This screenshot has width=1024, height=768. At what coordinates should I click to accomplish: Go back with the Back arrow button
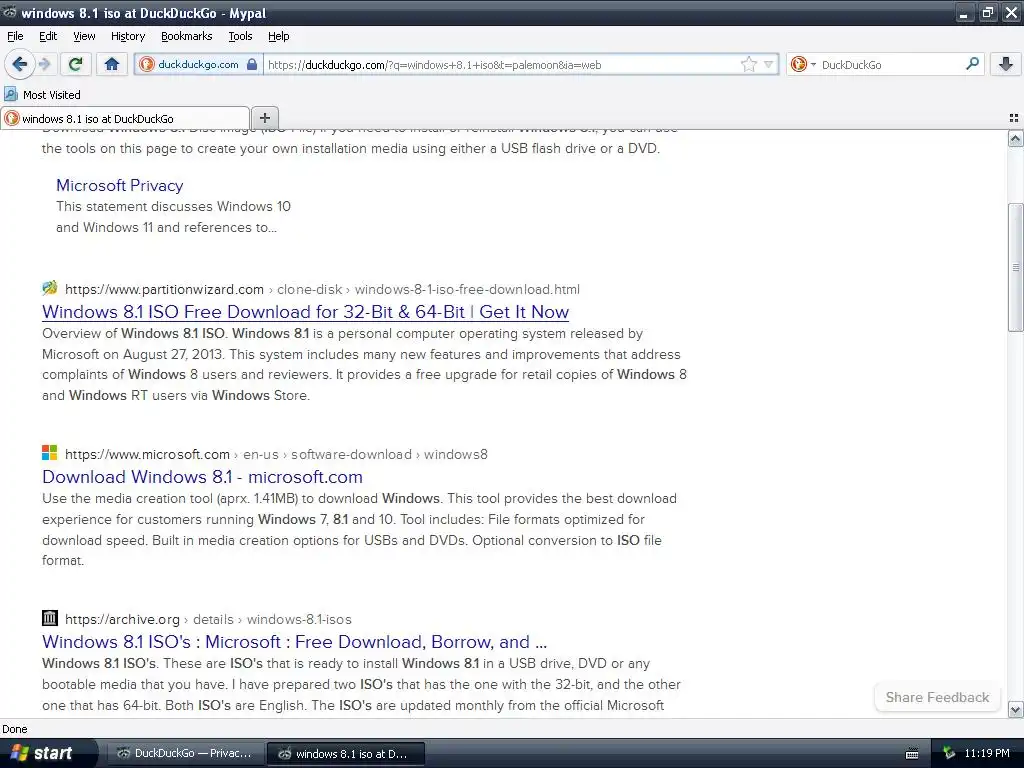pos(19,64)
